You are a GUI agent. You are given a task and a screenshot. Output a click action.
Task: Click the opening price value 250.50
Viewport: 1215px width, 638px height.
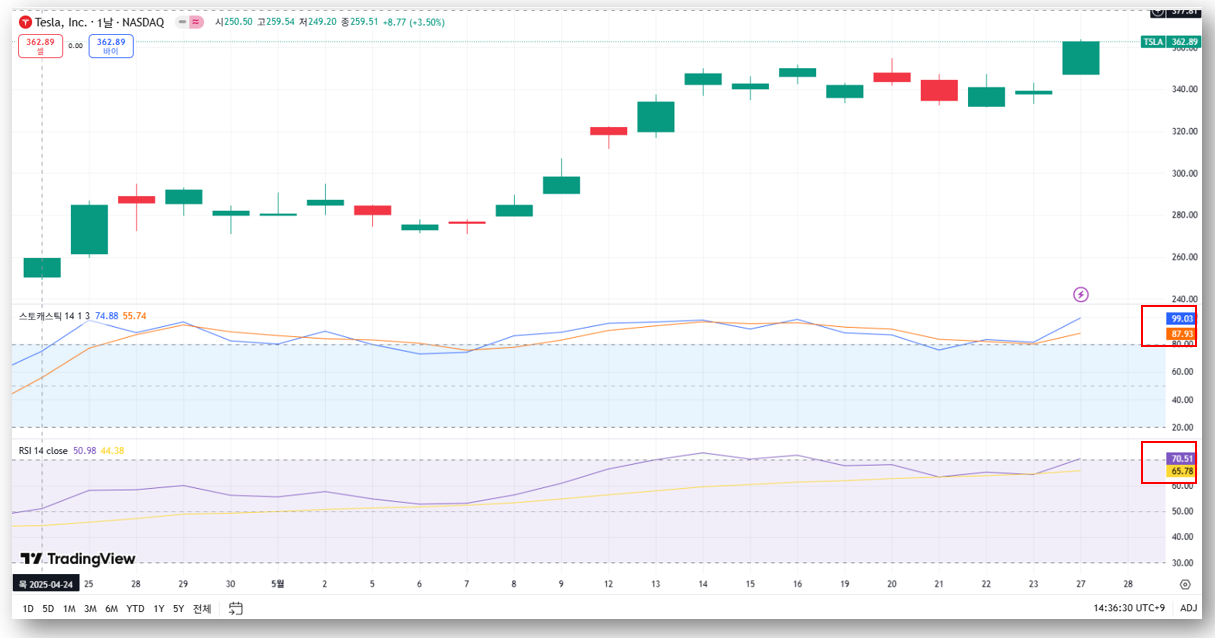tap(237, 22)
